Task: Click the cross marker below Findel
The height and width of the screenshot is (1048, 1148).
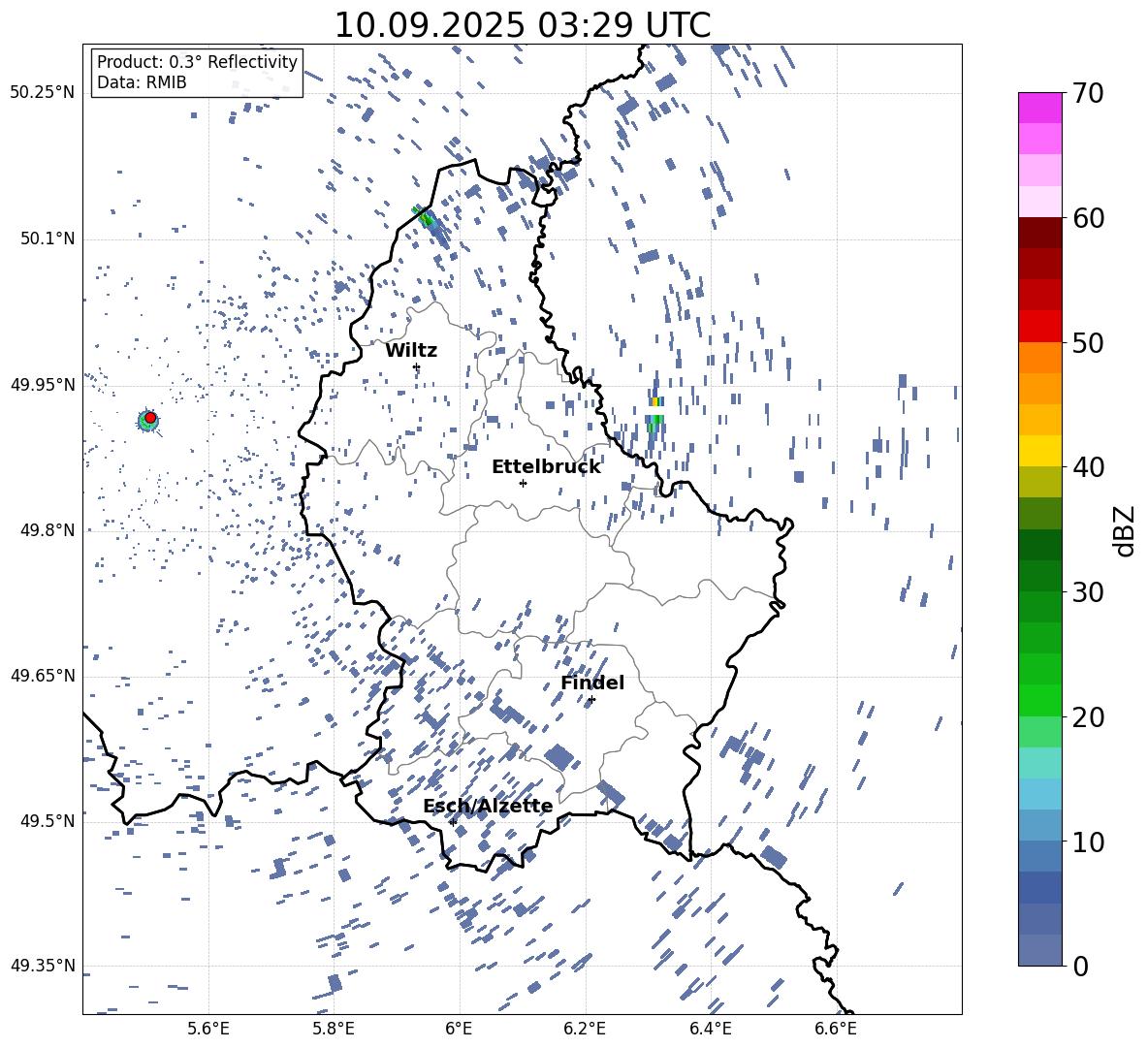Action: pyautogui.click(x=591, y=700)
